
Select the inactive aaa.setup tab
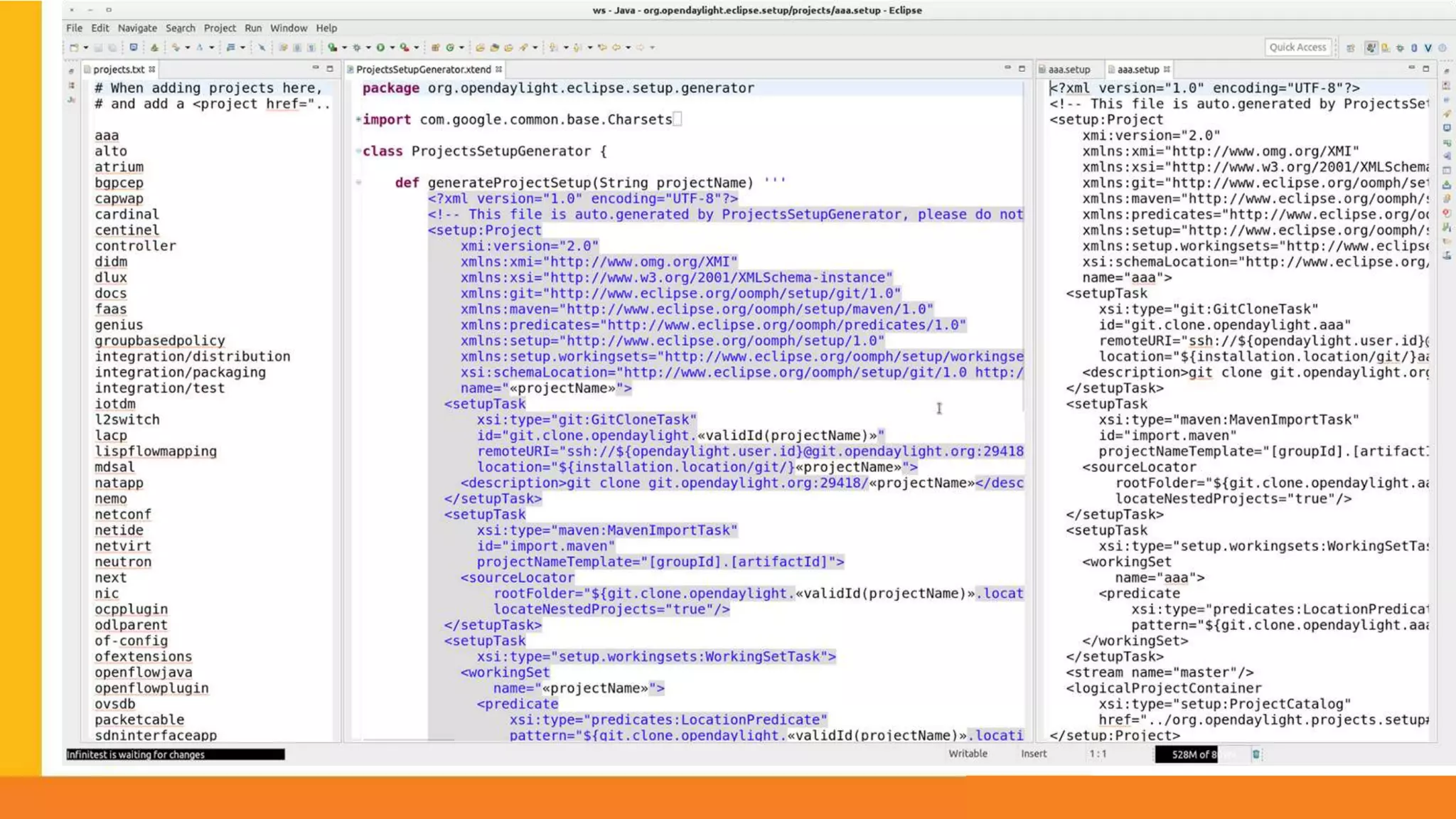pos(1069,69)
